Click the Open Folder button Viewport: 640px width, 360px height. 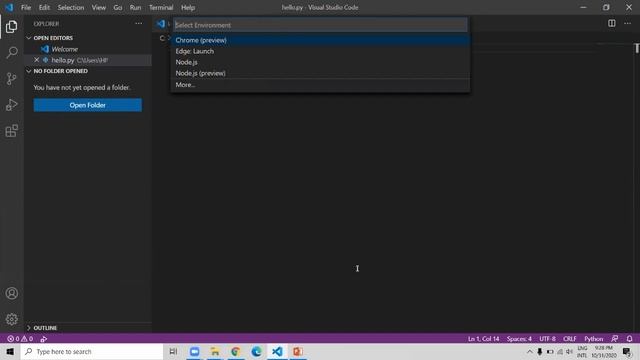(88, 105)
